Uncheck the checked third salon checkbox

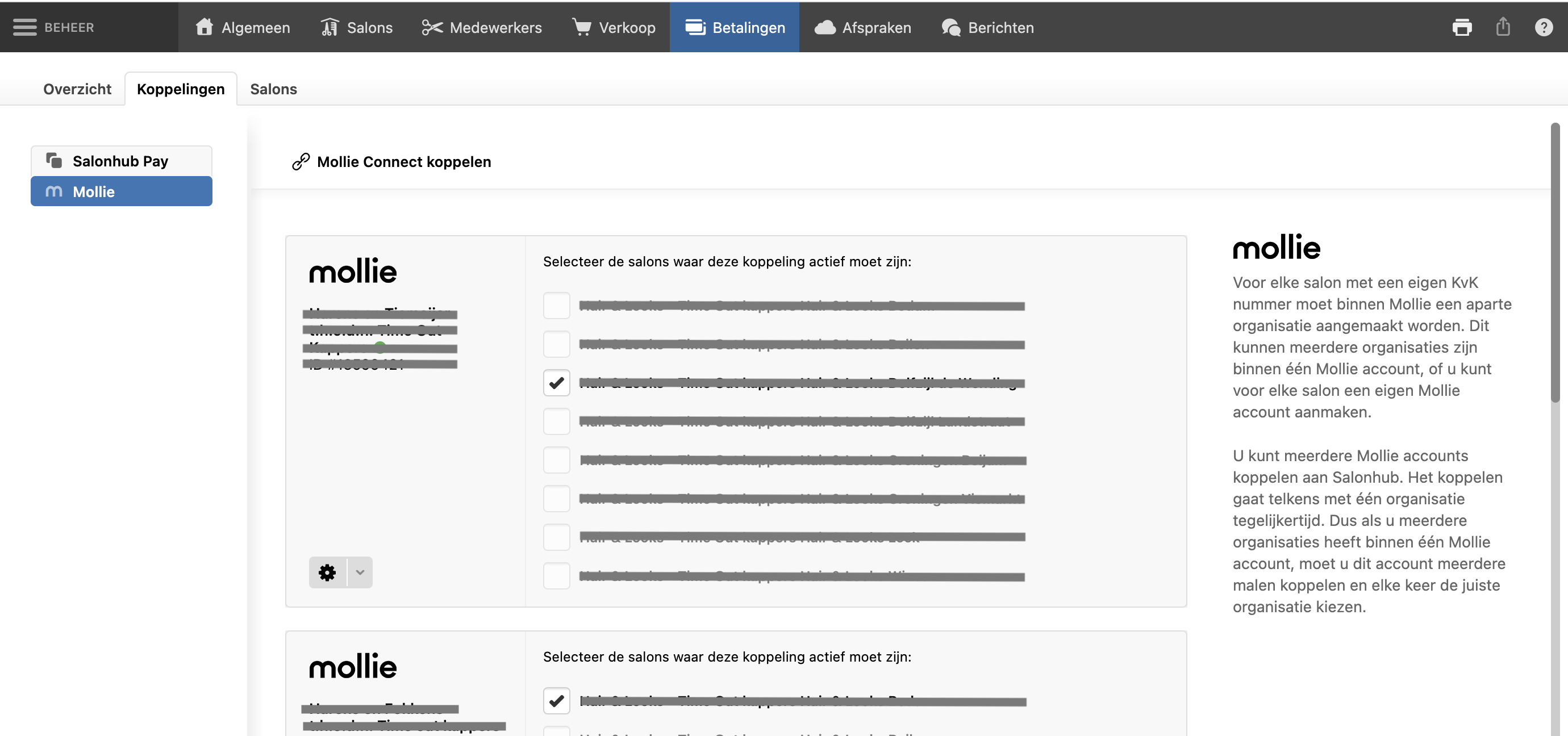(556, 383)
